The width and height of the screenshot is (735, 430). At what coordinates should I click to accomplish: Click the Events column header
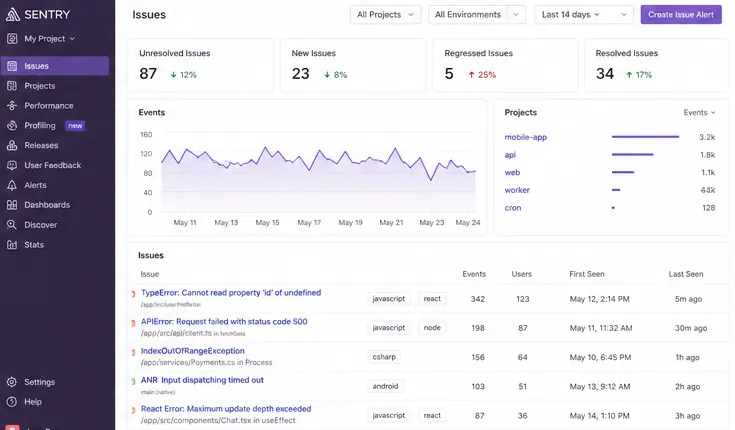(x=474, y=274)
